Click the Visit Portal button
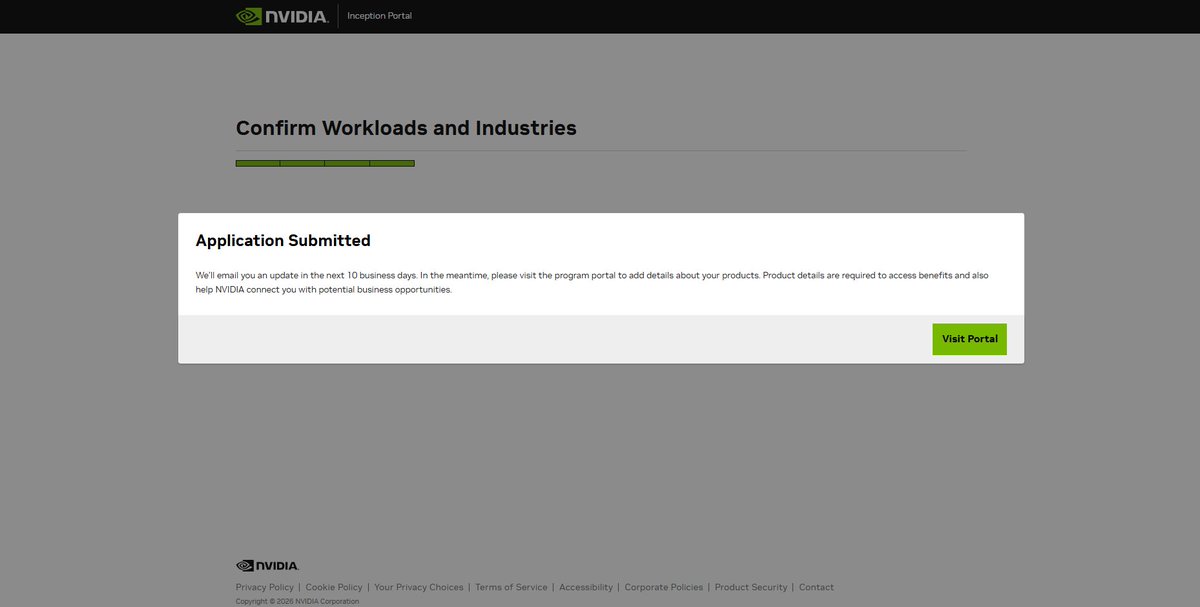 pos(969,339)
